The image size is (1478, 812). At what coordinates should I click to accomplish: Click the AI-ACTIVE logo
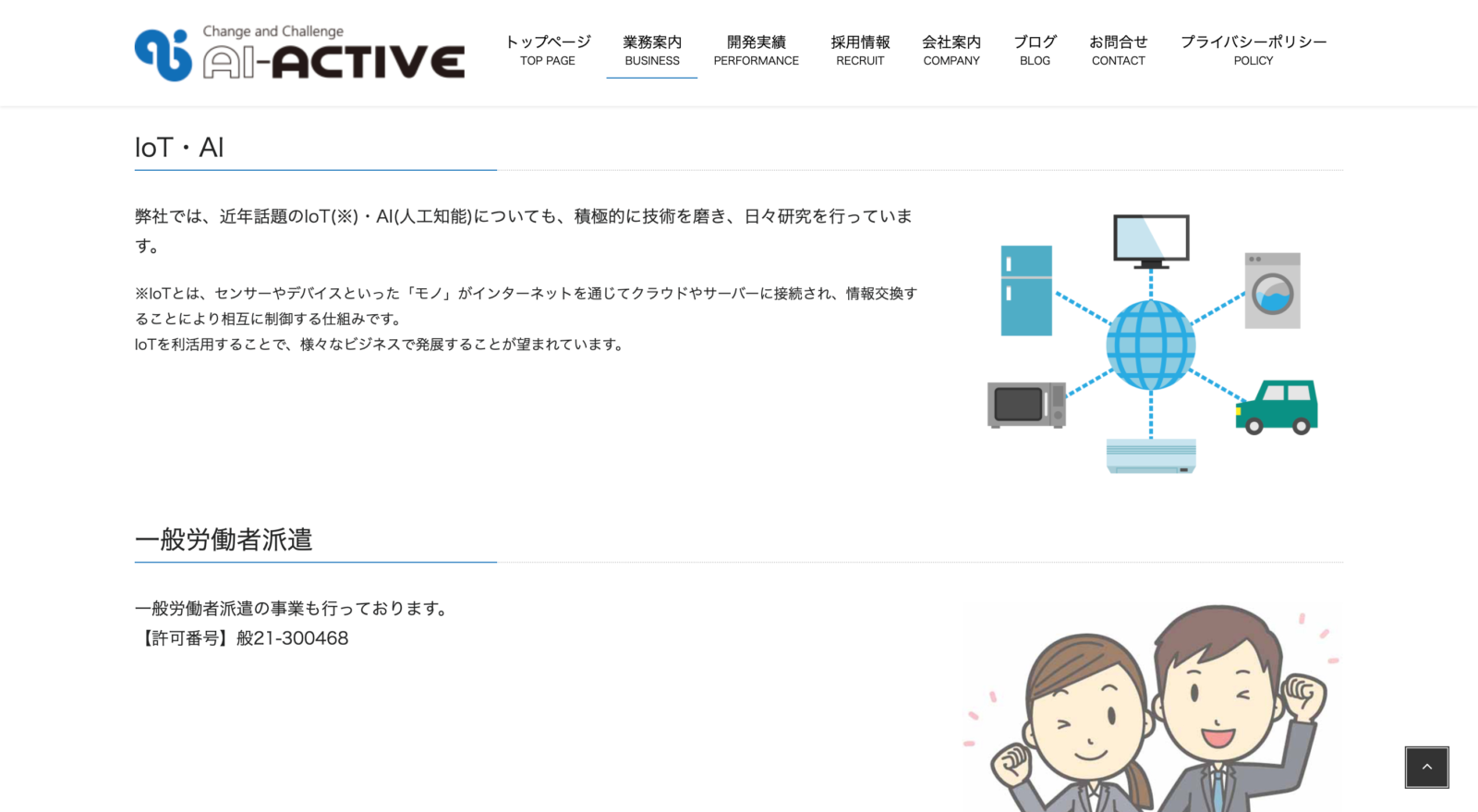[x=299, y=54]
